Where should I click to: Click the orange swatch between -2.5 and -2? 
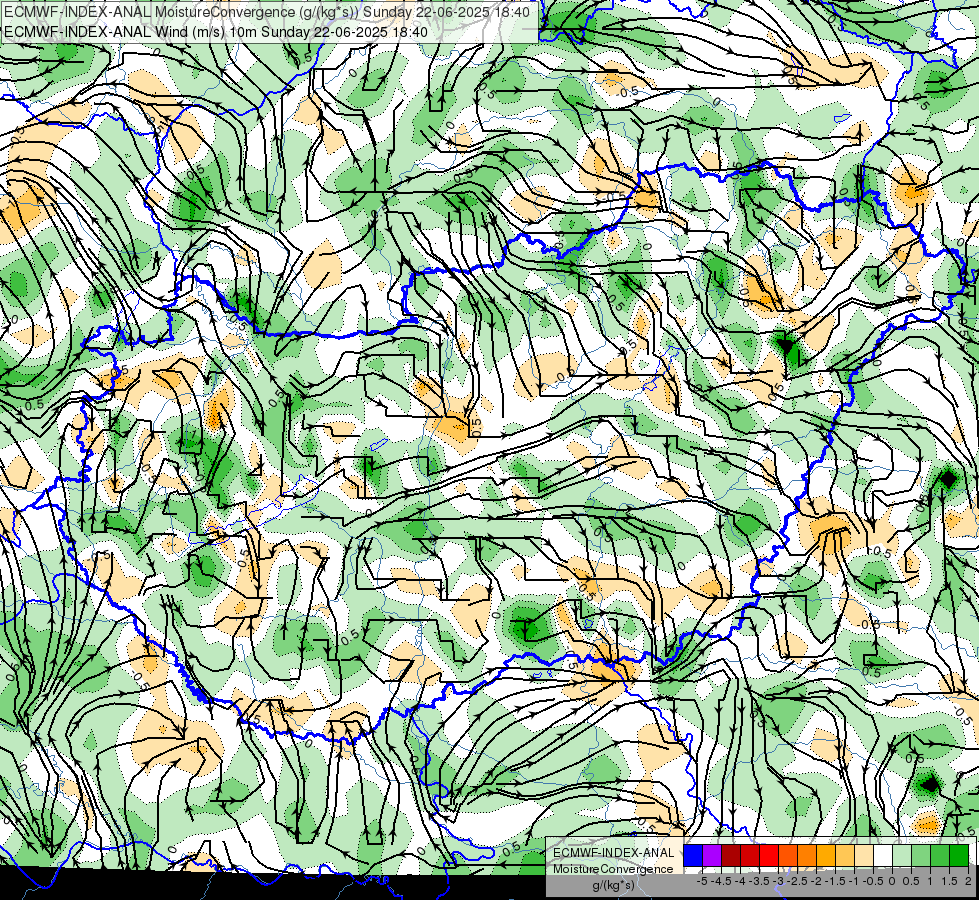pyautogui.click(x=807, y=856)
